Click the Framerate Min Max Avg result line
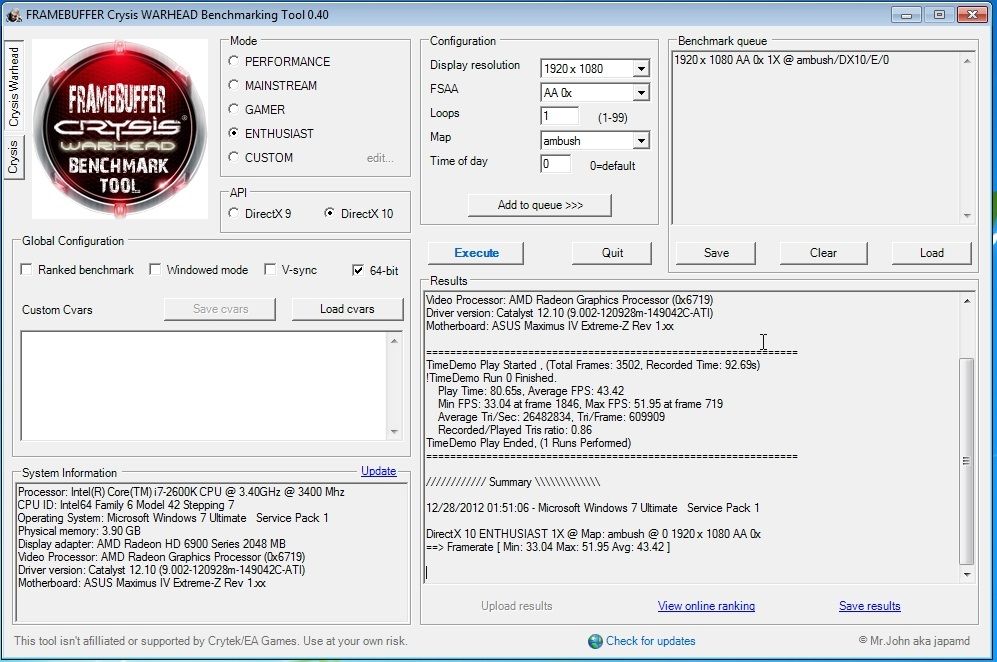 coord(548,547)
